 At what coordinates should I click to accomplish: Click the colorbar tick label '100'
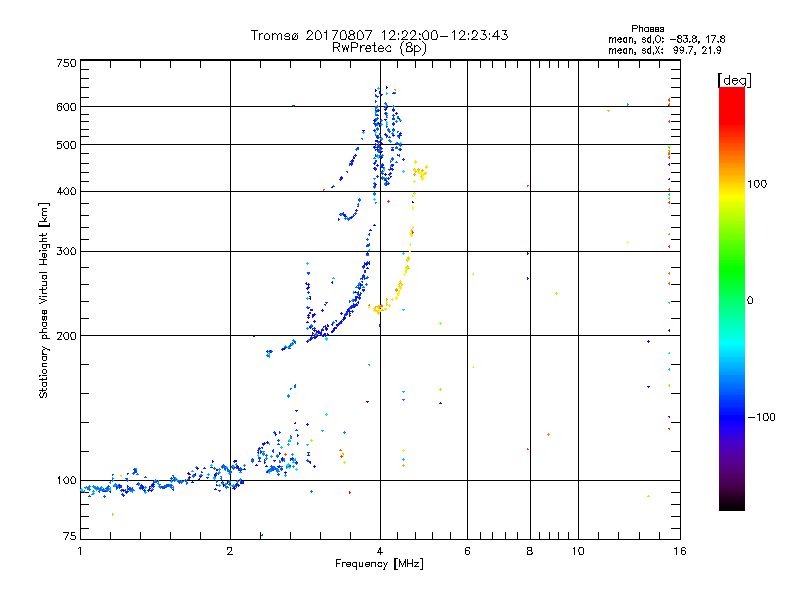pyautogui.click(x=757, y=184)
